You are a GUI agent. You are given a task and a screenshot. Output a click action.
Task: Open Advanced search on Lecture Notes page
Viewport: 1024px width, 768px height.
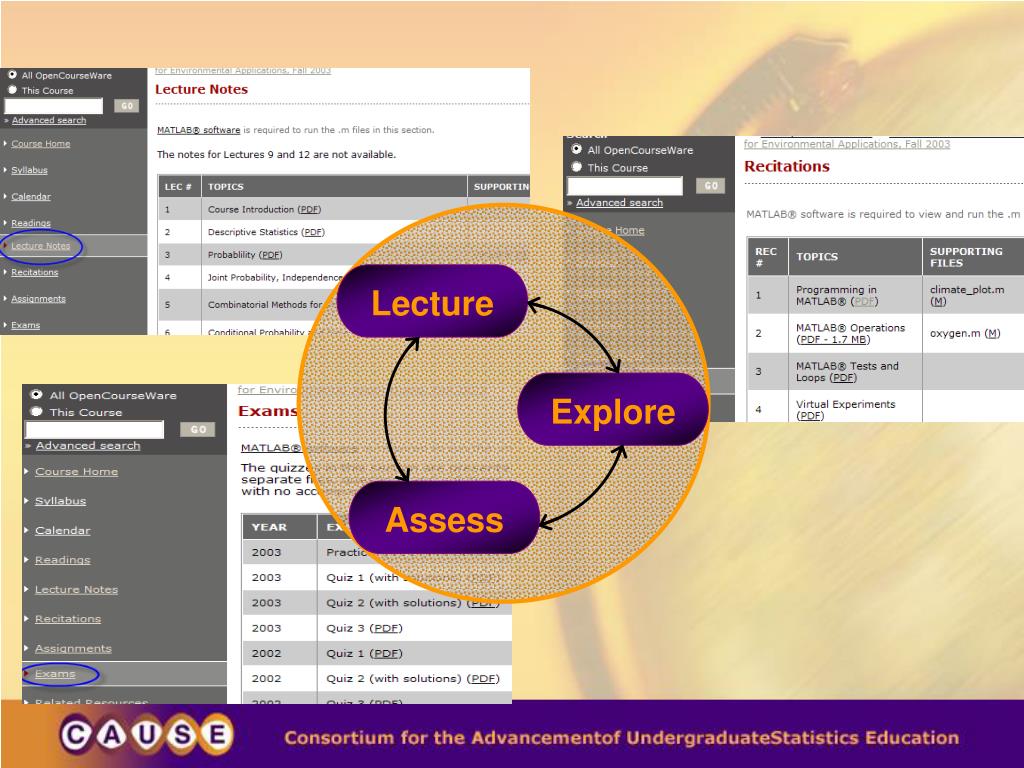[x=49, y=120]
